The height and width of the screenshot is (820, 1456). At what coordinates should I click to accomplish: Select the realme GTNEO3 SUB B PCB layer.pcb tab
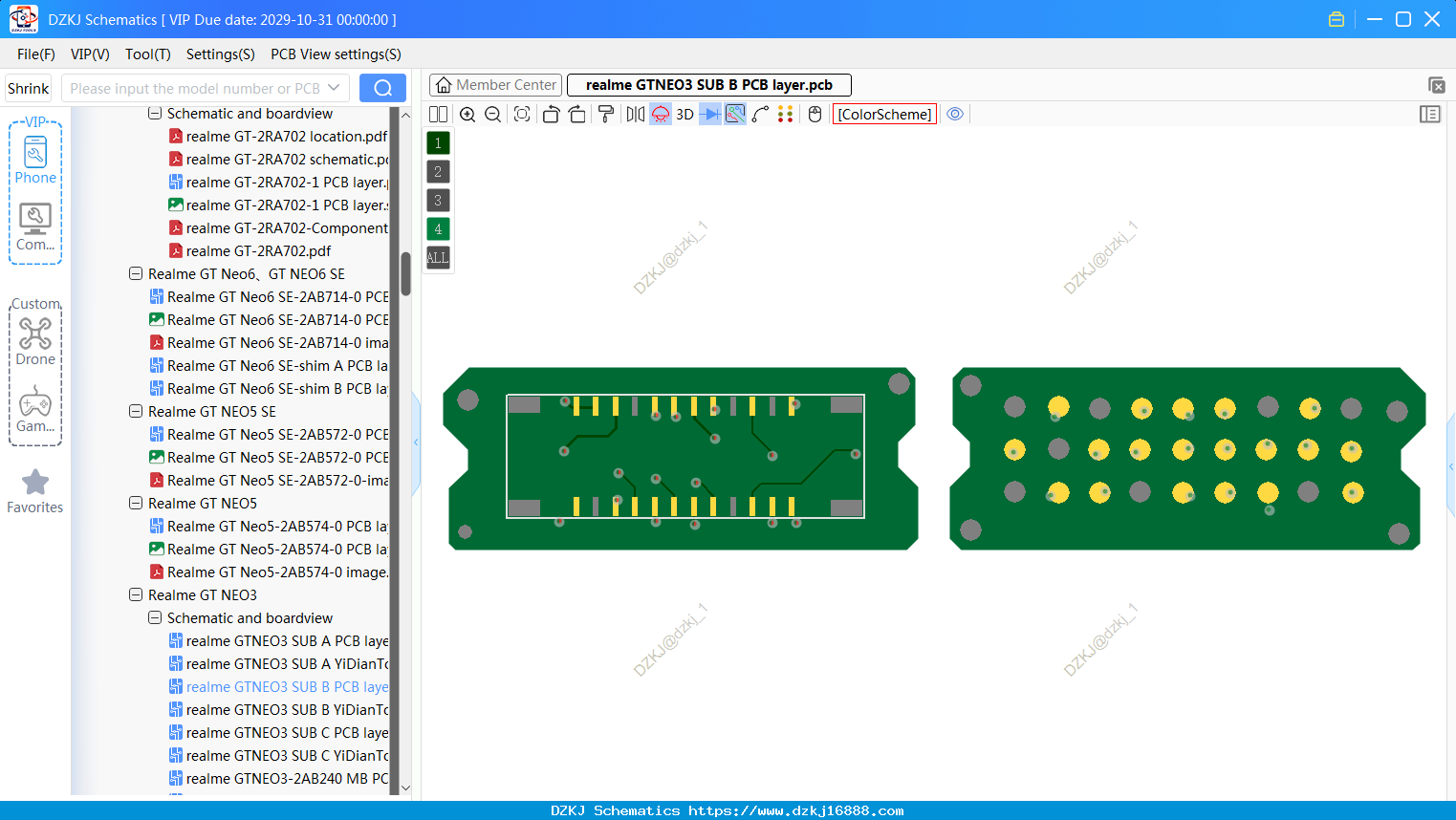709,85
